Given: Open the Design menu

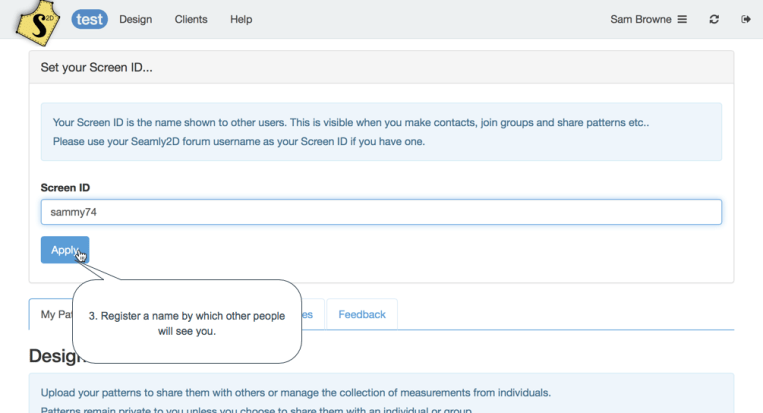Looking at the screenshot, I should click(x=135, y=19).
